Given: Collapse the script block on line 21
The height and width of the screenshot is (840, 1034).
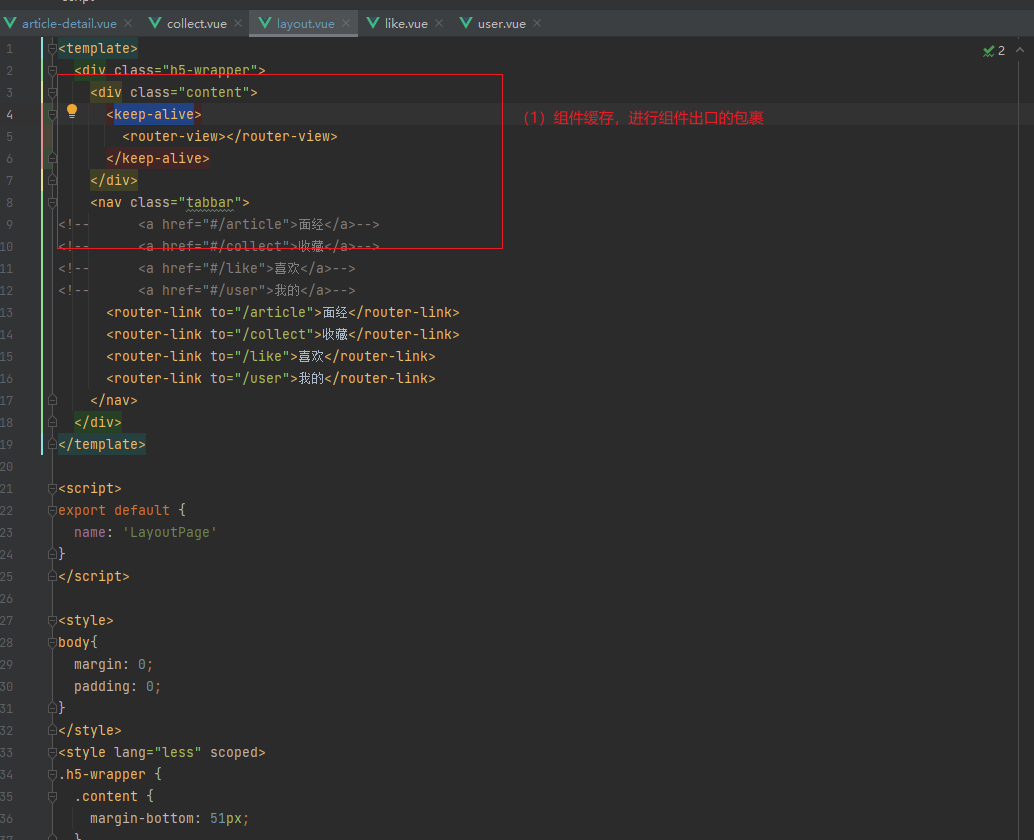Looking at the screenshot, I should point(52,489).
